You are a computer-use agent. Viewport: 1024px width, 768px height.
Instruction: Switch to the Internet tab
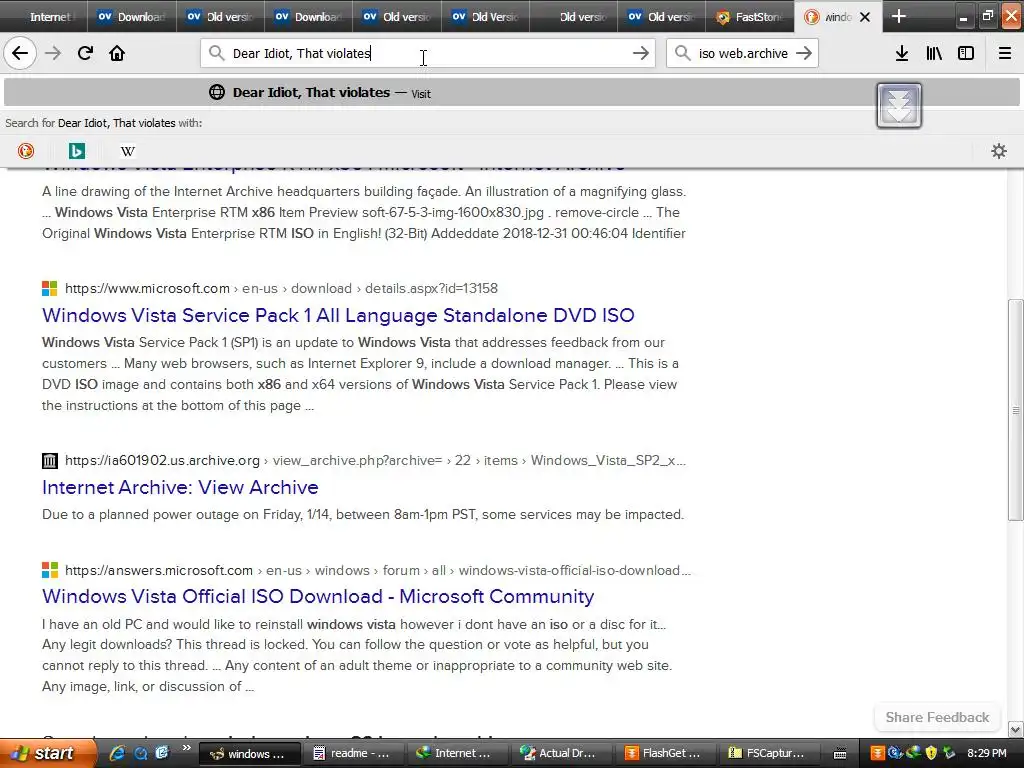click(44, 16)
